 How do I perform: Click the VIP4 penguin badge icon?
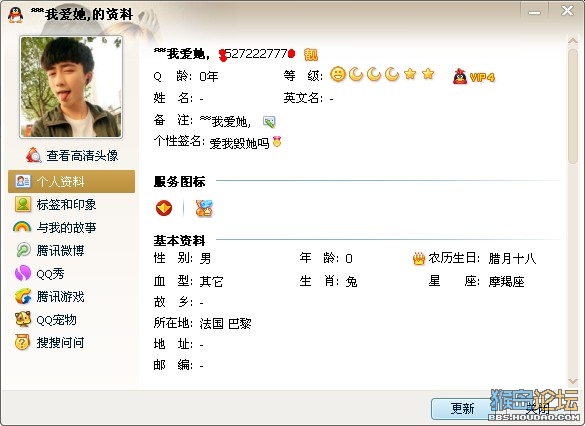[473, 76]
